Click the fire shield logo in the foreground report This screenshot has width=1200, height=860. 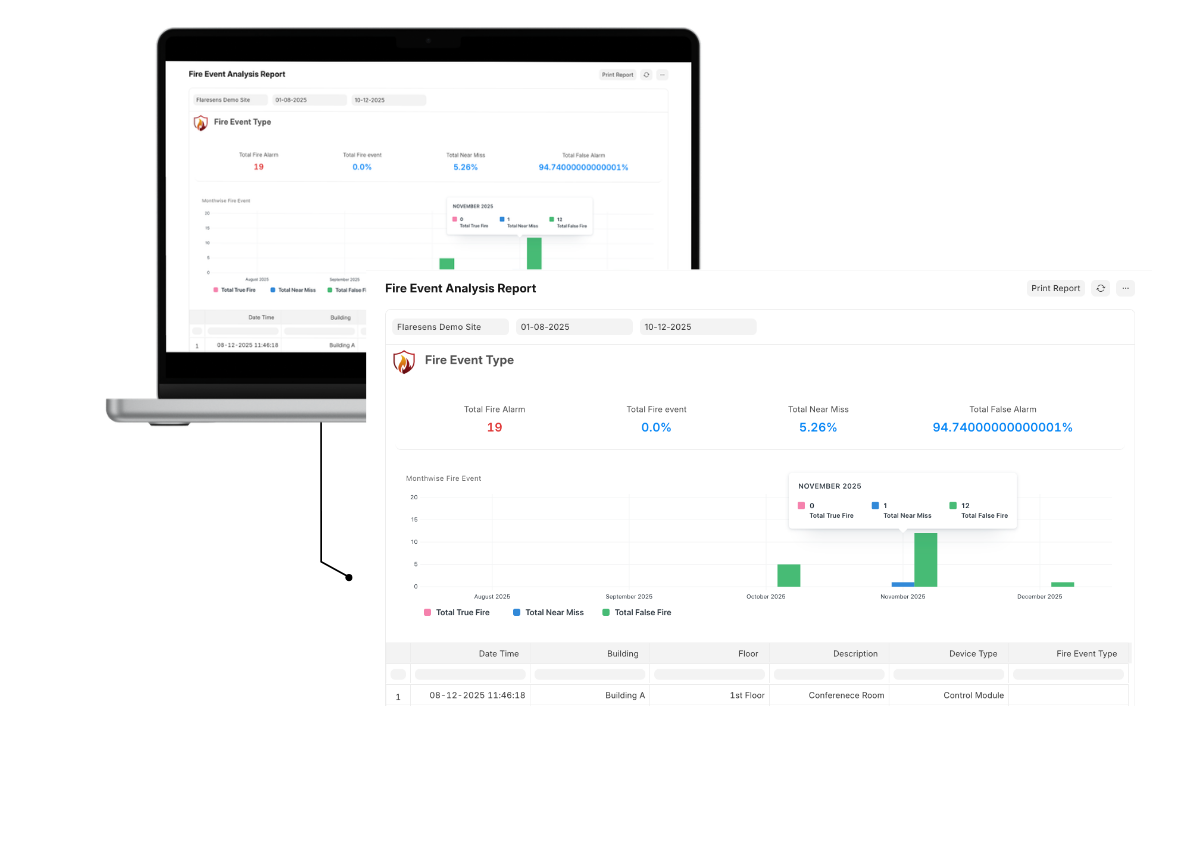(x=403, y=361)
